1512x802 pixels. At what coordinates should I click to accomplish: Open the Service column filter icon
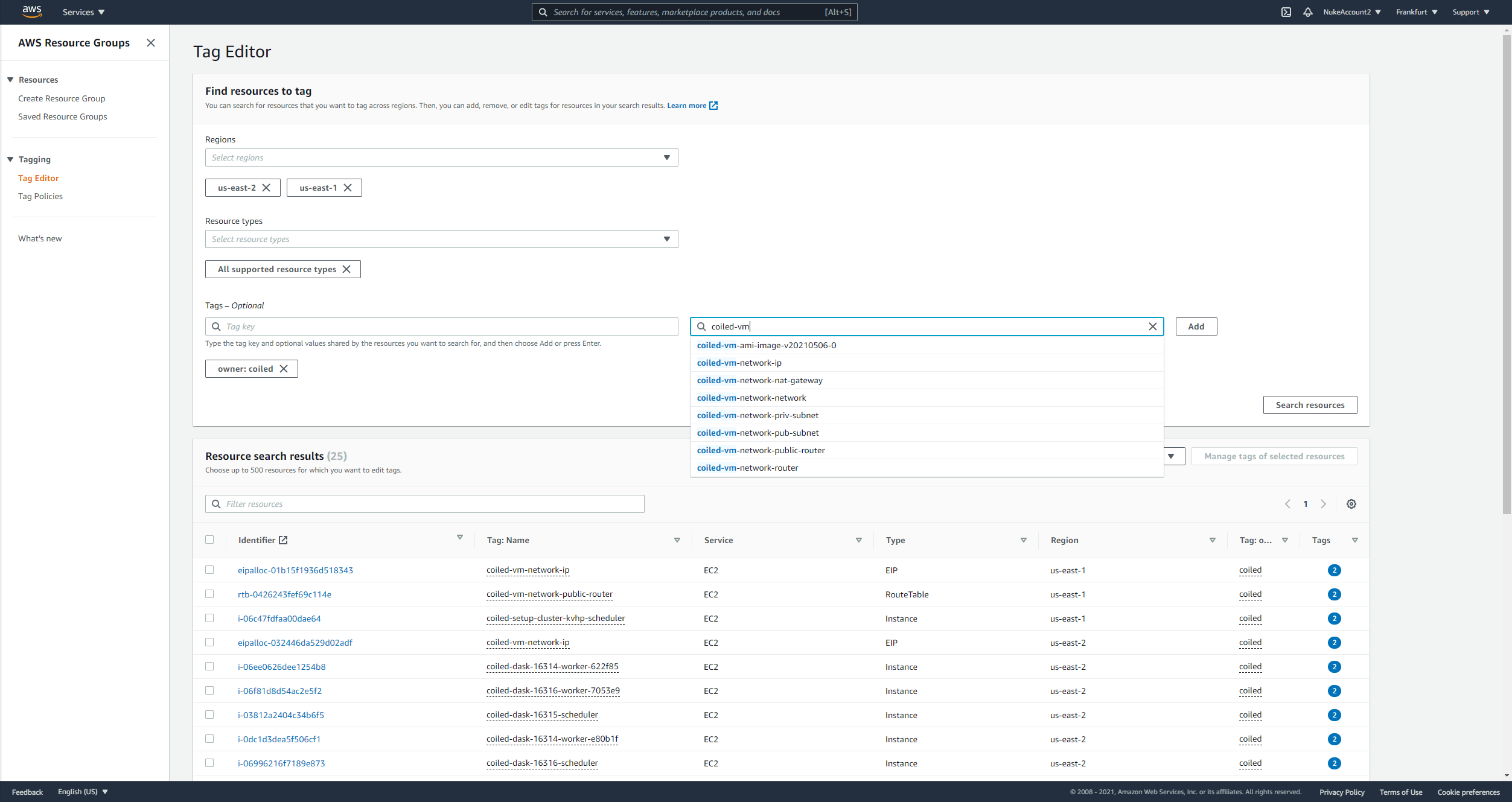coord(858,540)
